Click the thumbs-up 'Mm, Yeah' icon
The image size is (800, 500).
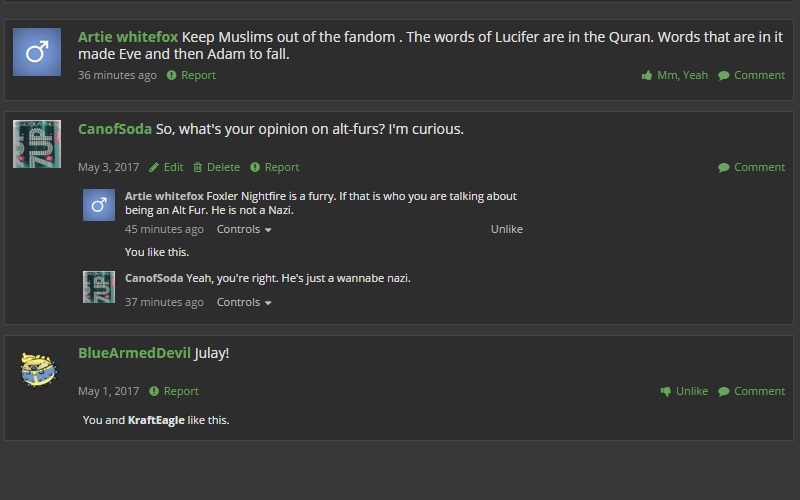point(647,76)
